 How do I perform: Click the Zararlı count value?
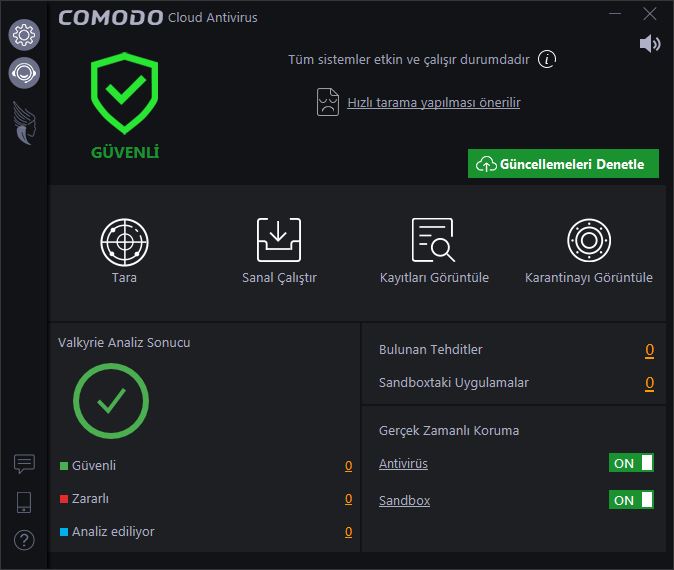coord(349,499)
